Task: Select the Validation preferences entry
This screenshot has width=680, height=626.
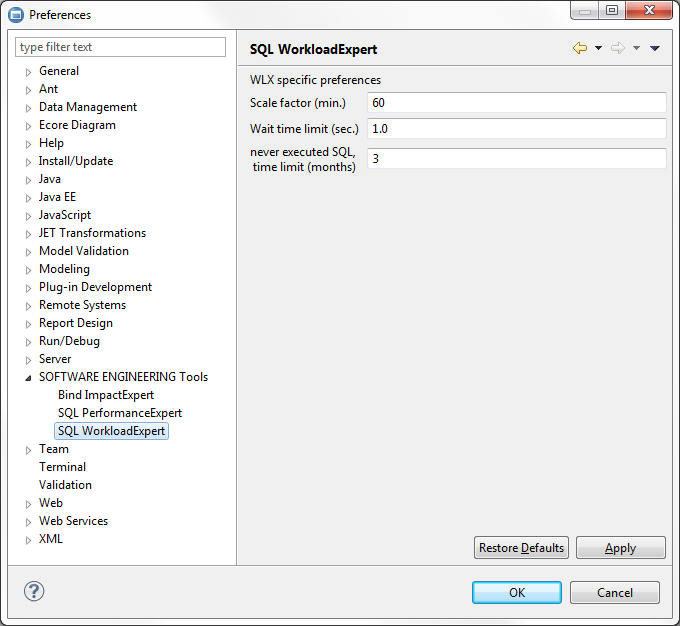Action: pyautogui.click(x=65, y=485)
